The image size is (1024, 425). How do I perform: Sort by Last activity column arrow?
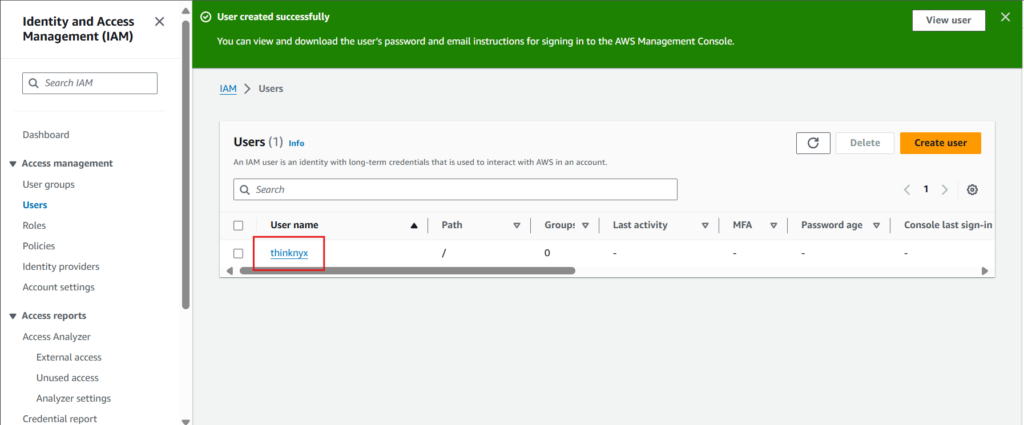click(705, 226)
